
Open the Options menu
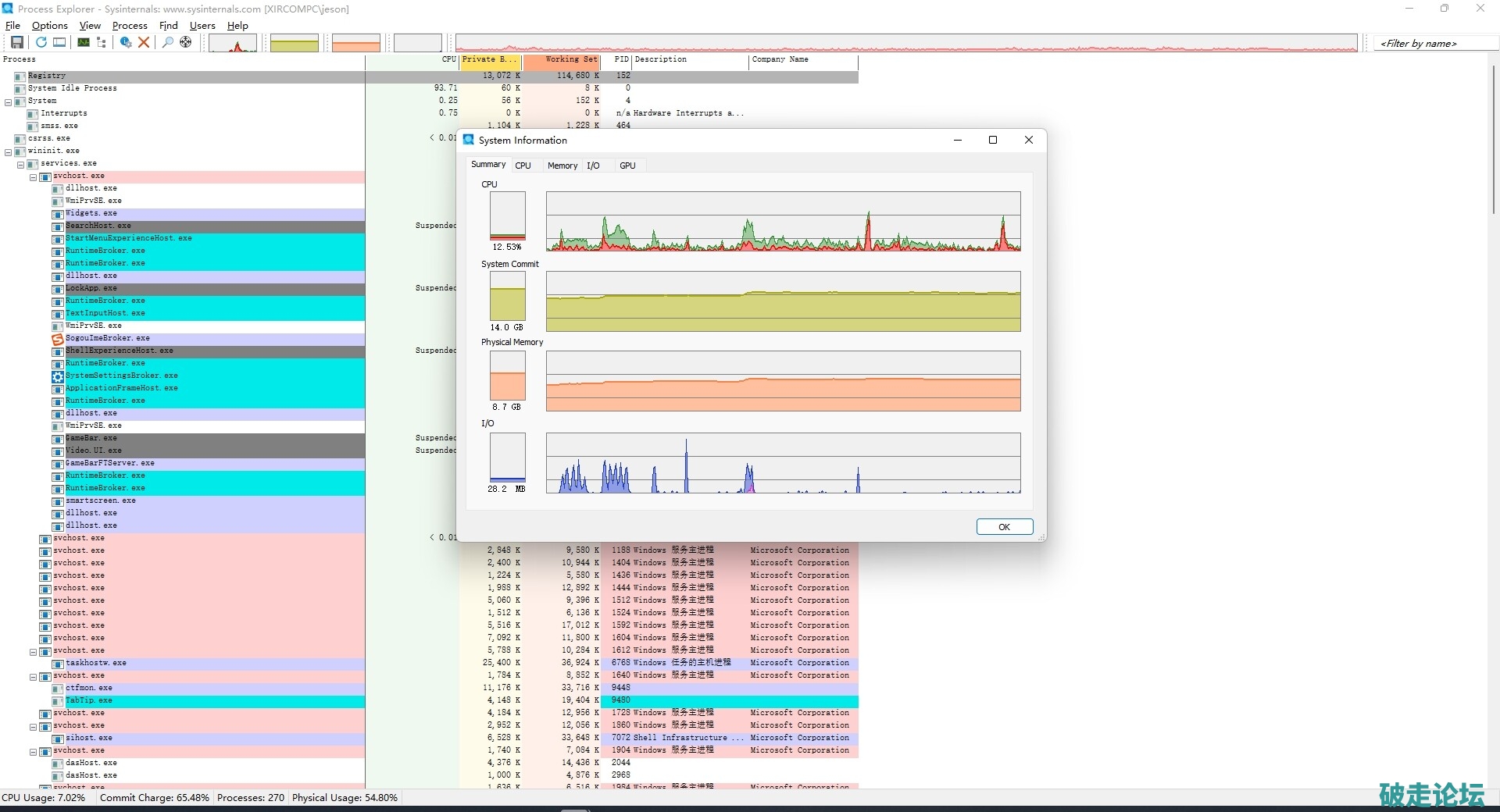49,25
